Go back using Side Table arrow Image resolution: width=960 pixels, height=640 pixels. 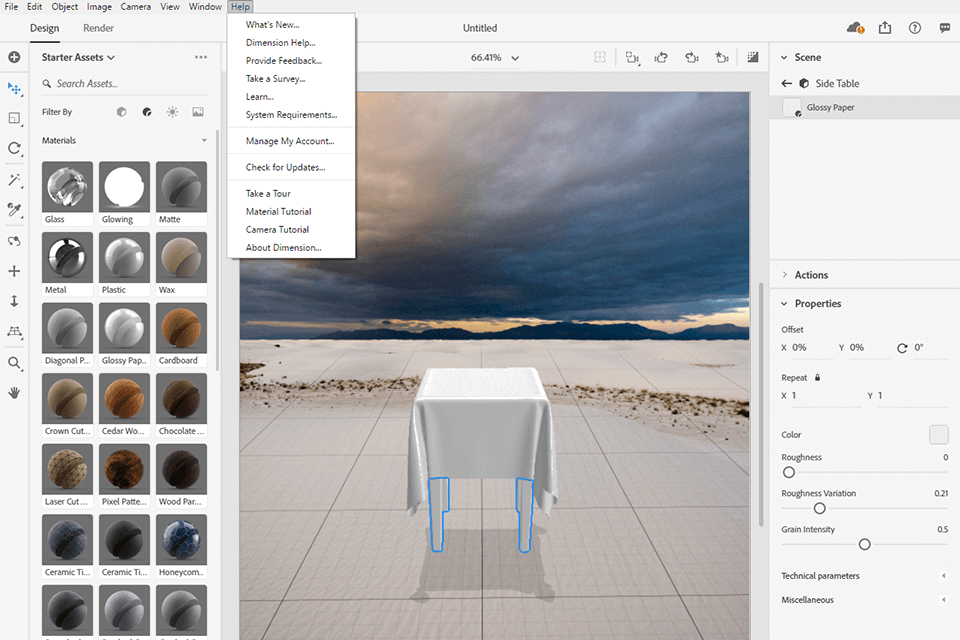(x=786, y=84)
